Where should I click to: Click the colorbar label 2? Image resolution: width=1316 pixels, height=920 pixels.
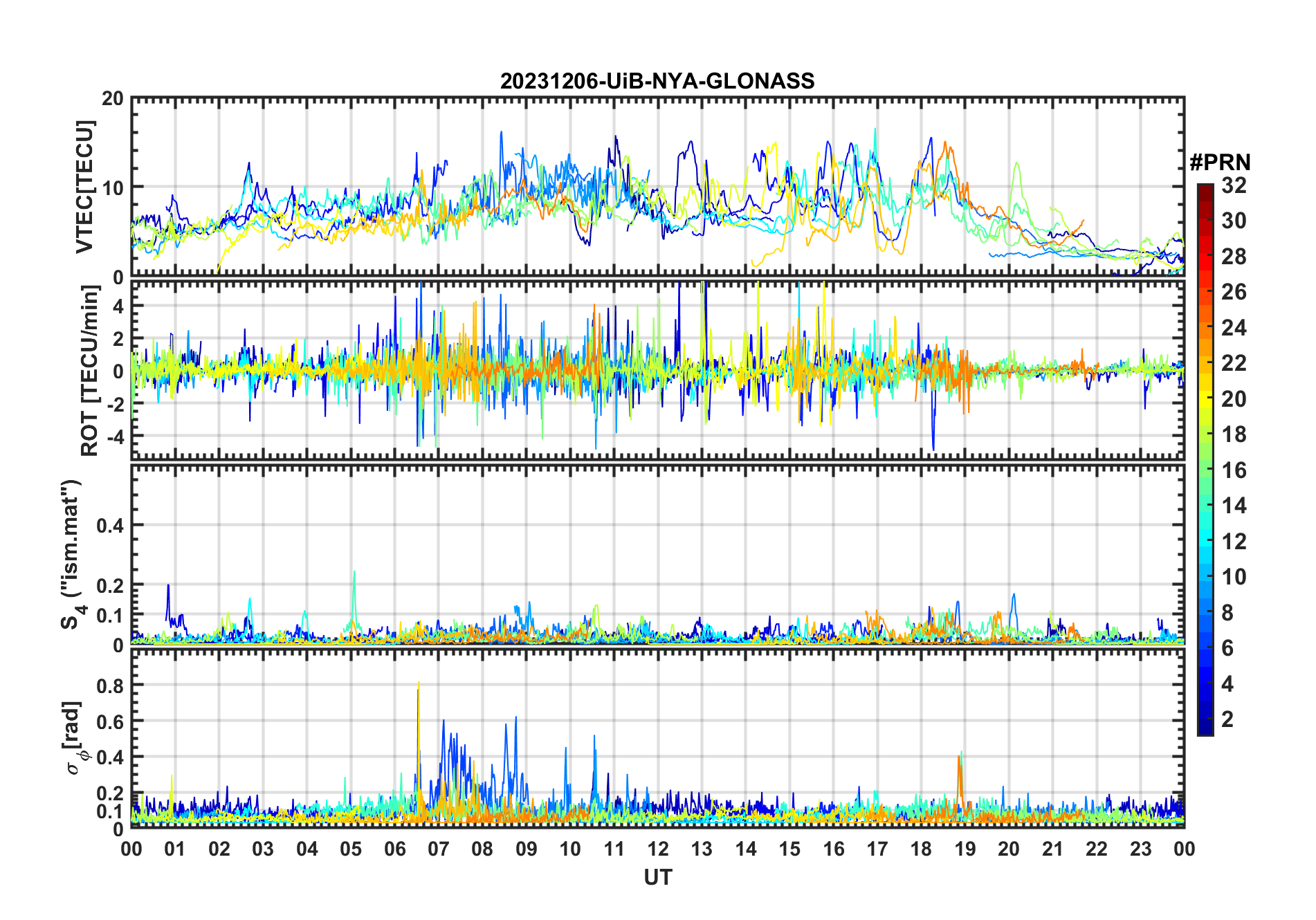coord(1227,719)
